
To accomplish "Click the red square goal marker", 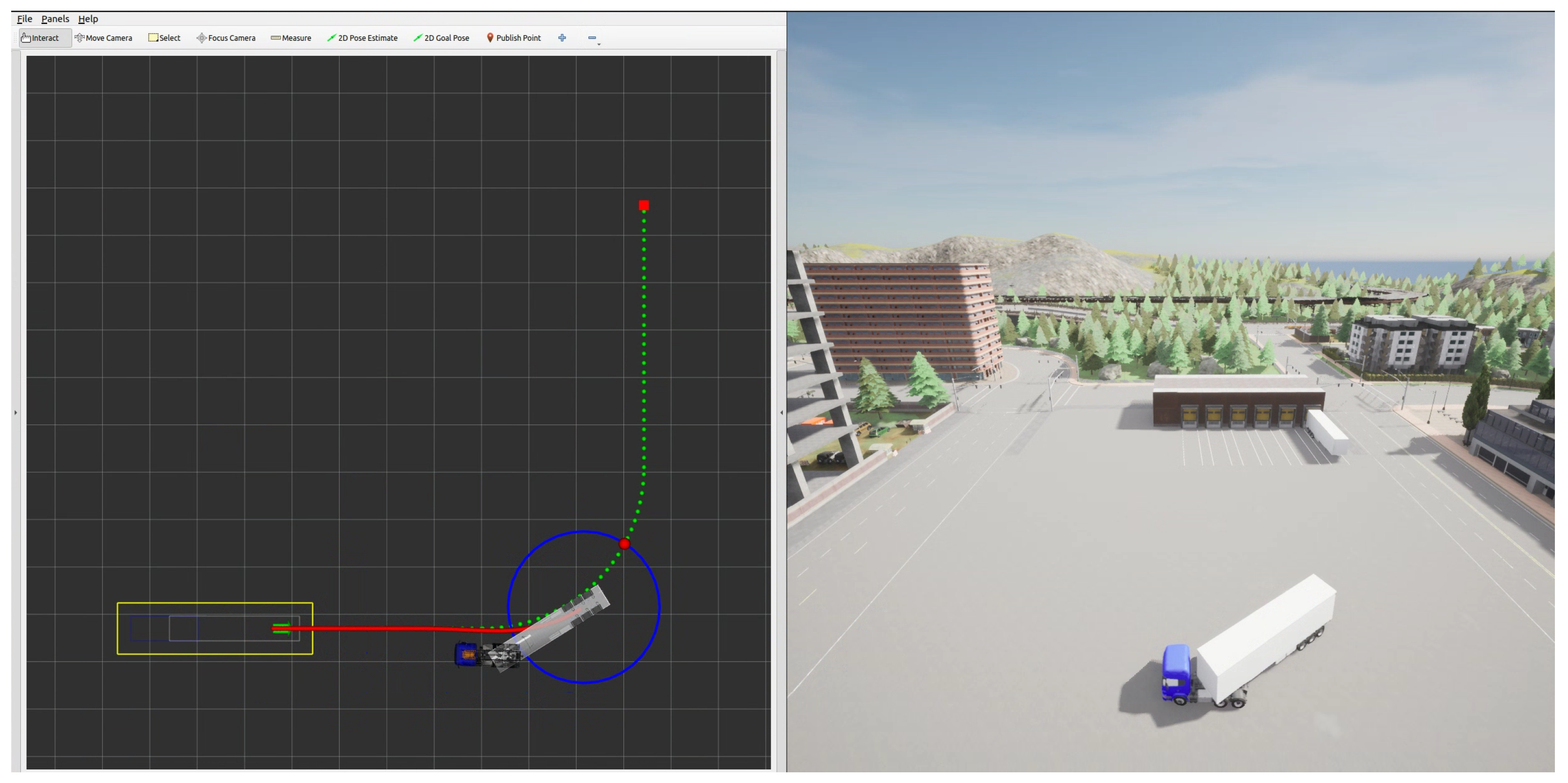I will [643, 205].
